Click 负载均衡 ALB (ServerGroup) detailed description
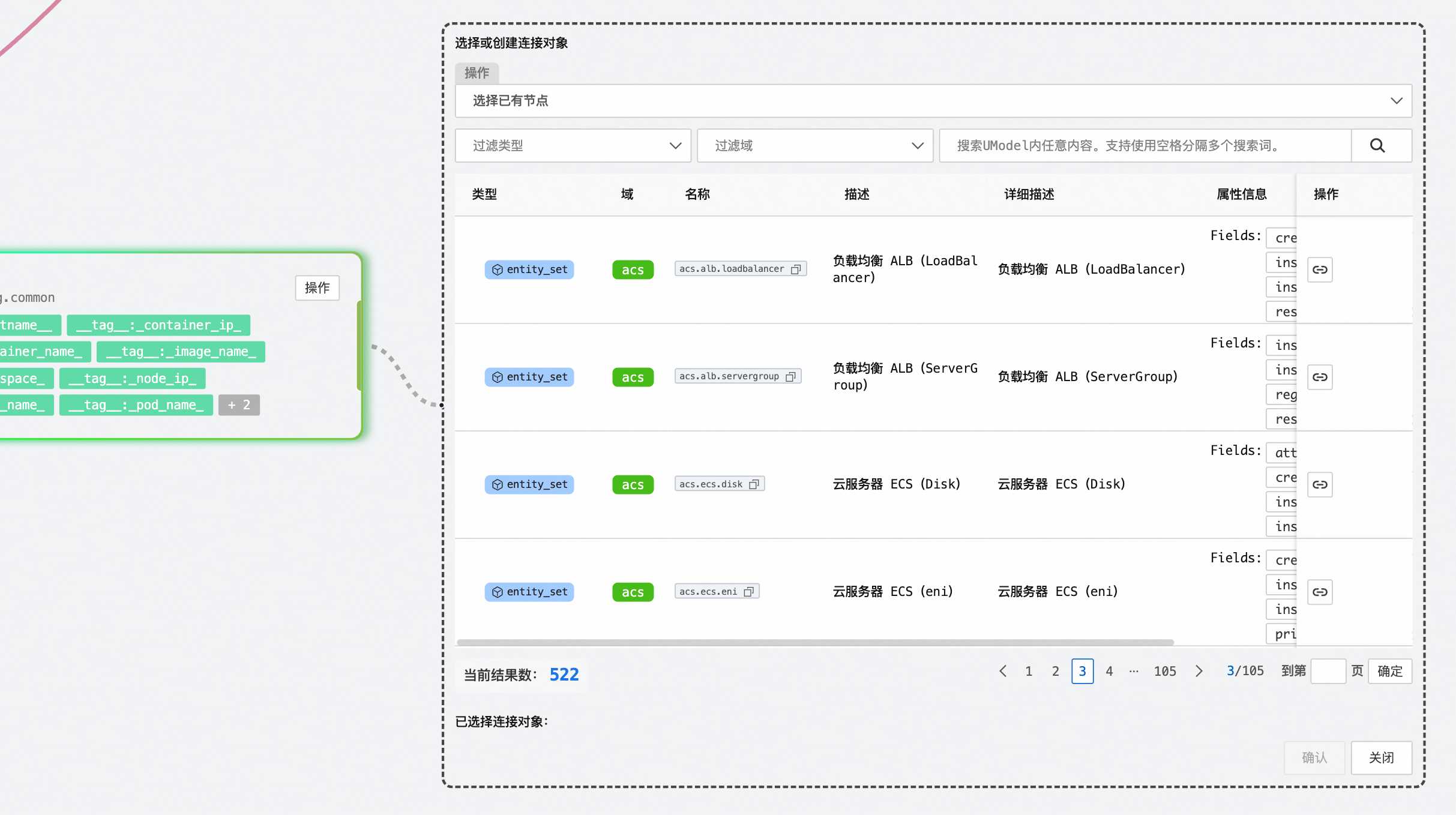 point(1087,377)
